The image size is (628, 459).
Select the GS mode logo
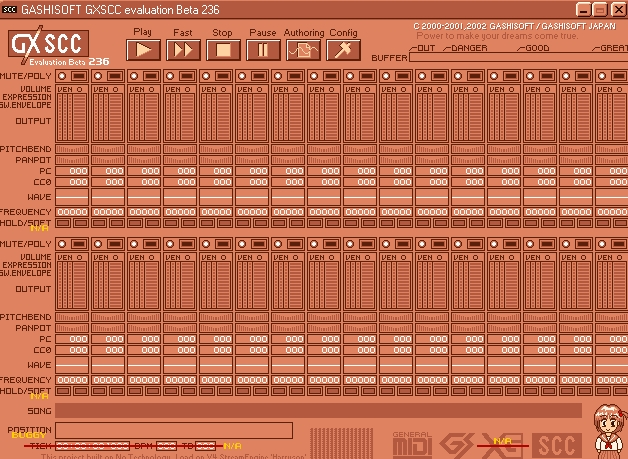[459, 443]
